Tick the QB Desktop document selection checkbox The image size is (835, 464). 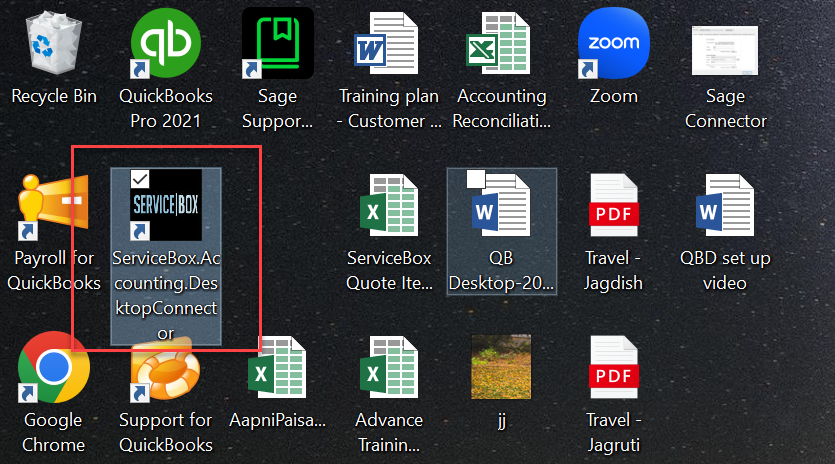(x=476, y=179)
